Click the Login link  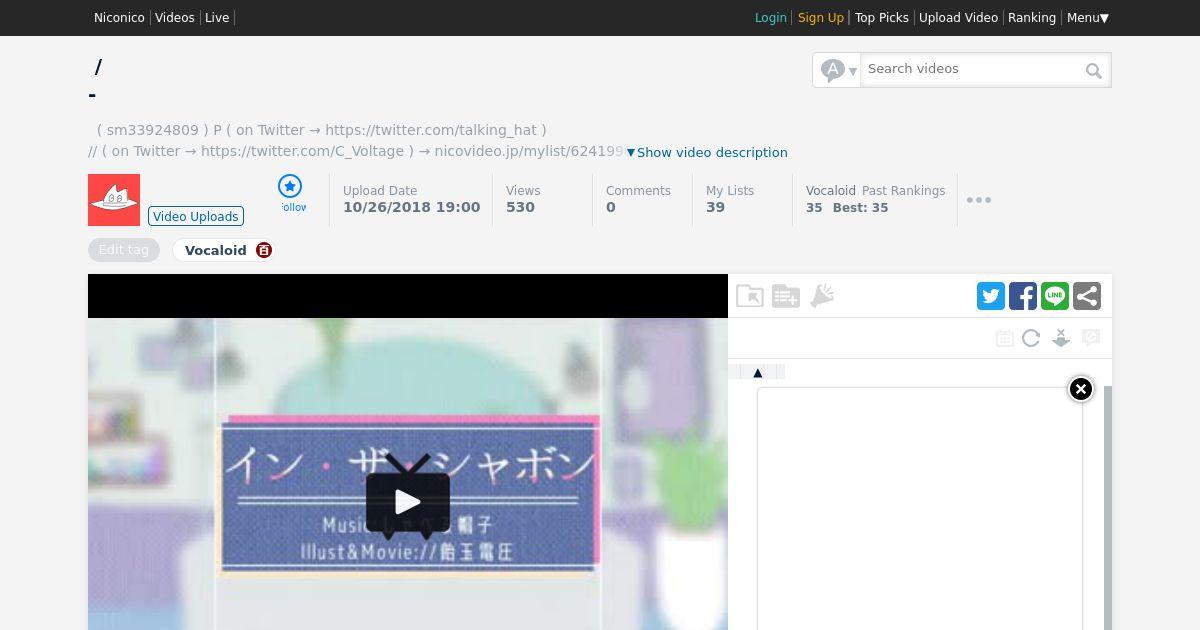pyautogui.click(x=771, y=18)
